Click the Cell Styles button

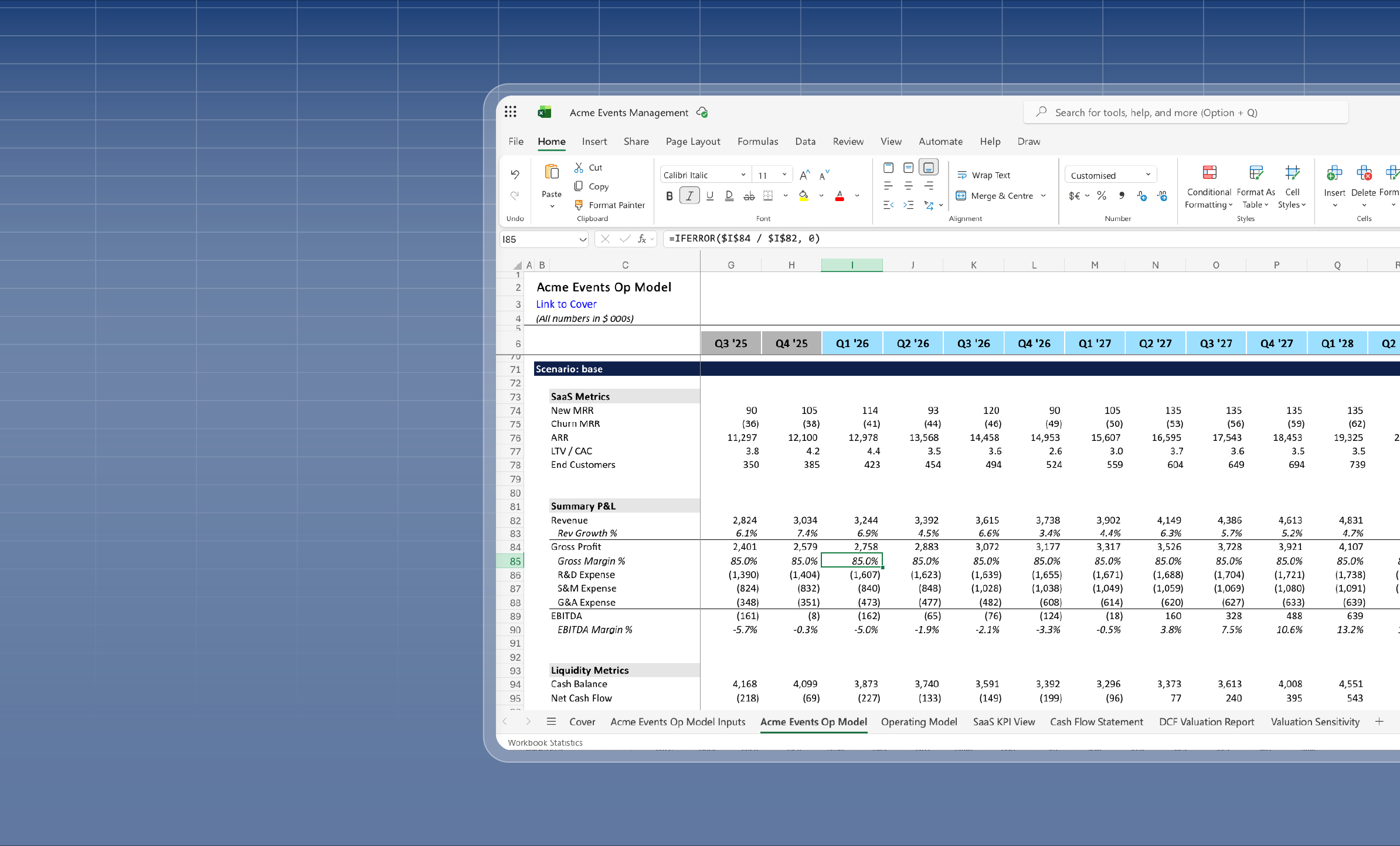(x=1292, y=186)
